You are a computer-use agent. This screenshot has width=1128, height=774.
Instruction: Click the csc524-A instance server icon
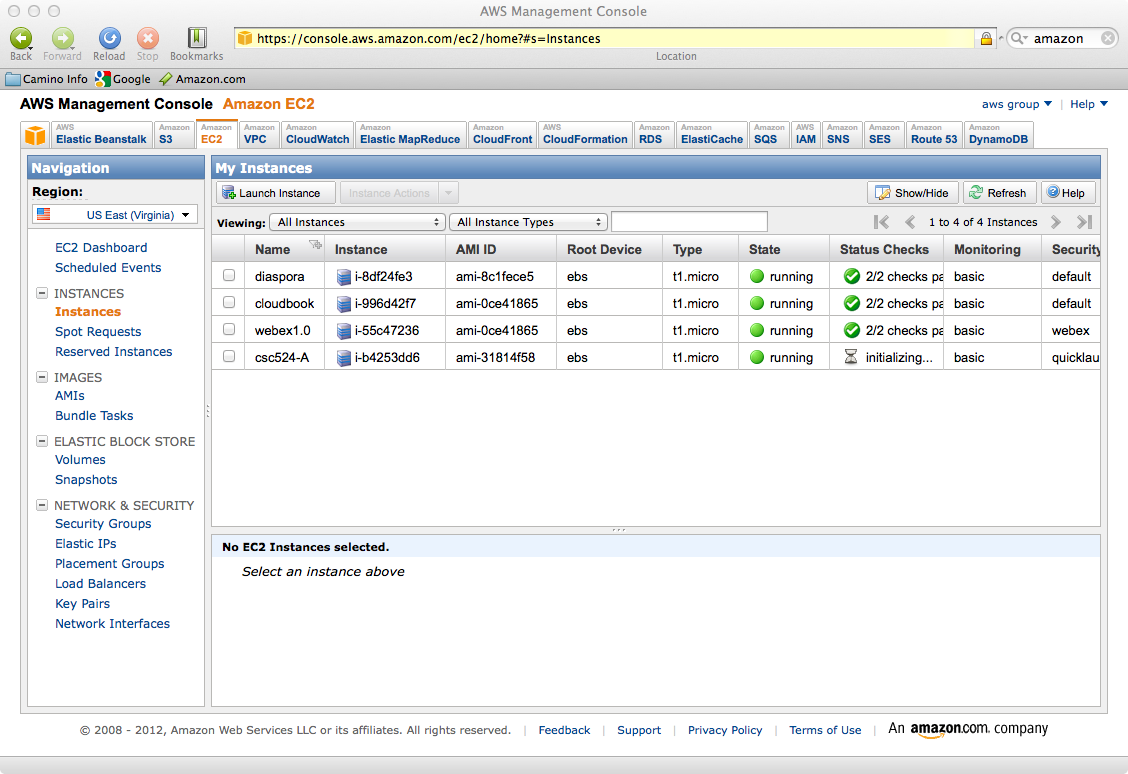click(343, 358)
